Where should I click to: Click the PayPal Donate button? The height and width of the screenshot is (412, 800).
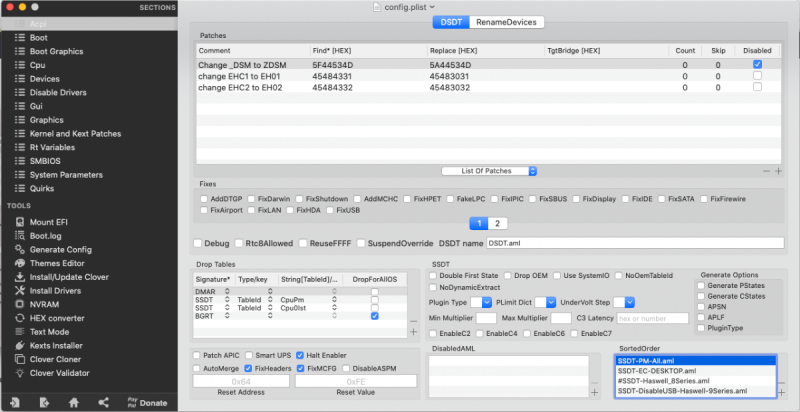[x=145, y=402]
